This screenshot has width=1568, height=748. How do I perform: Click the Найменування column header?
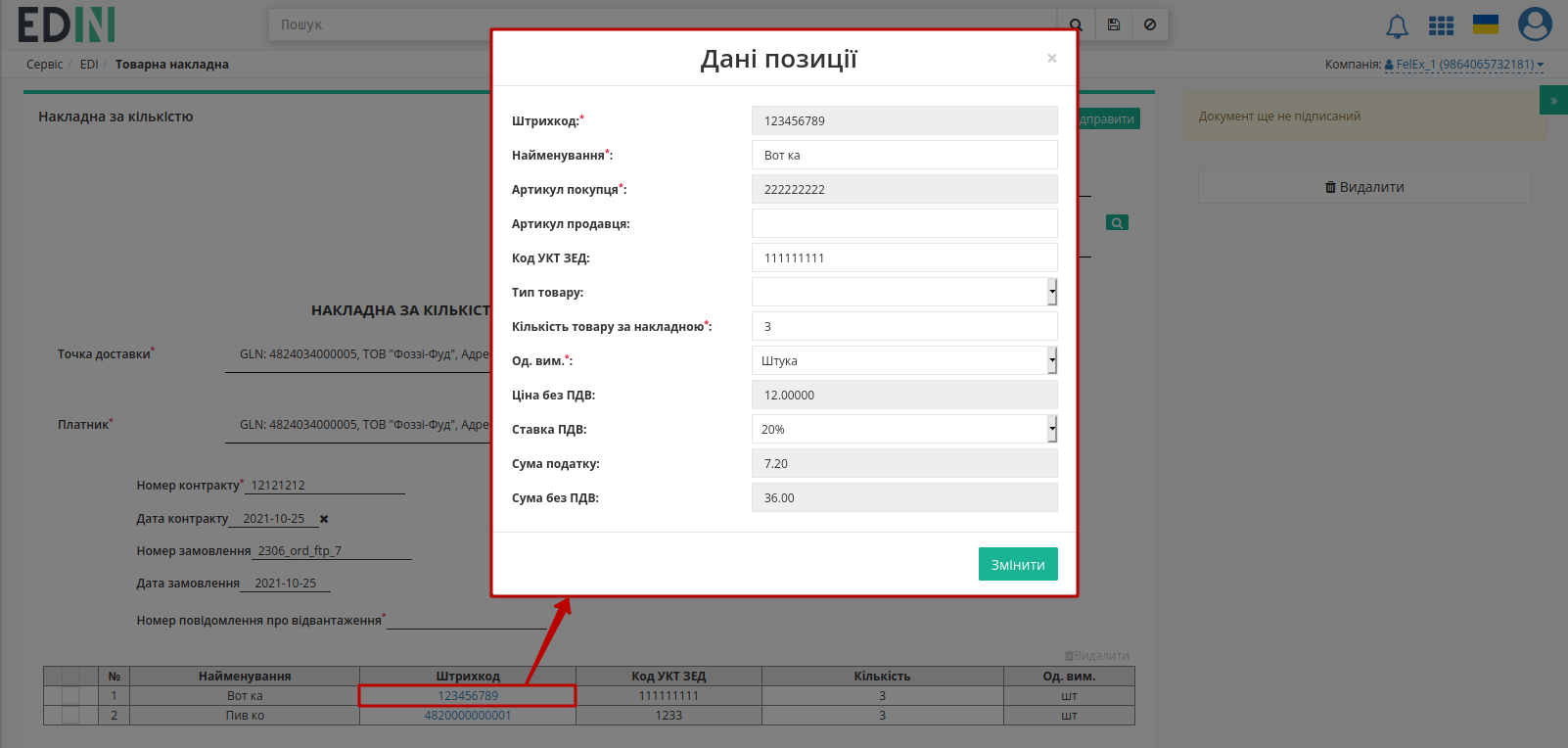(x=245, y=677)
